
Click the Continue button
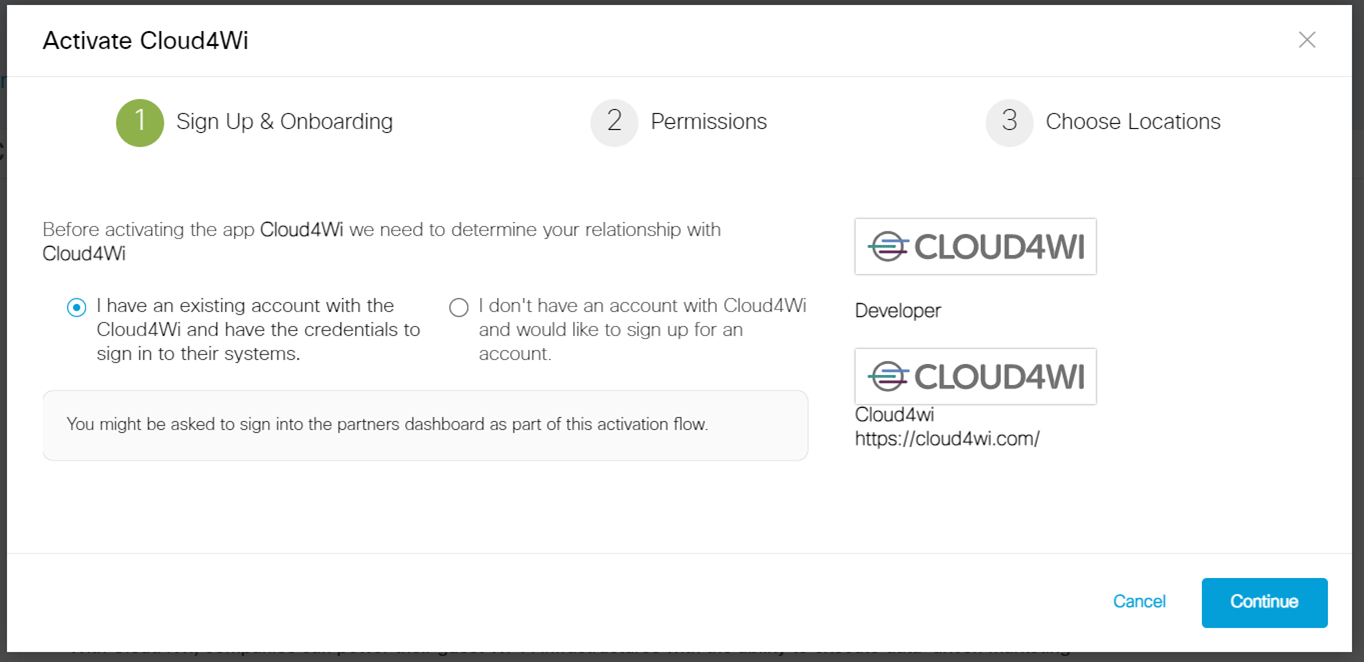(x=1264, y=602)
